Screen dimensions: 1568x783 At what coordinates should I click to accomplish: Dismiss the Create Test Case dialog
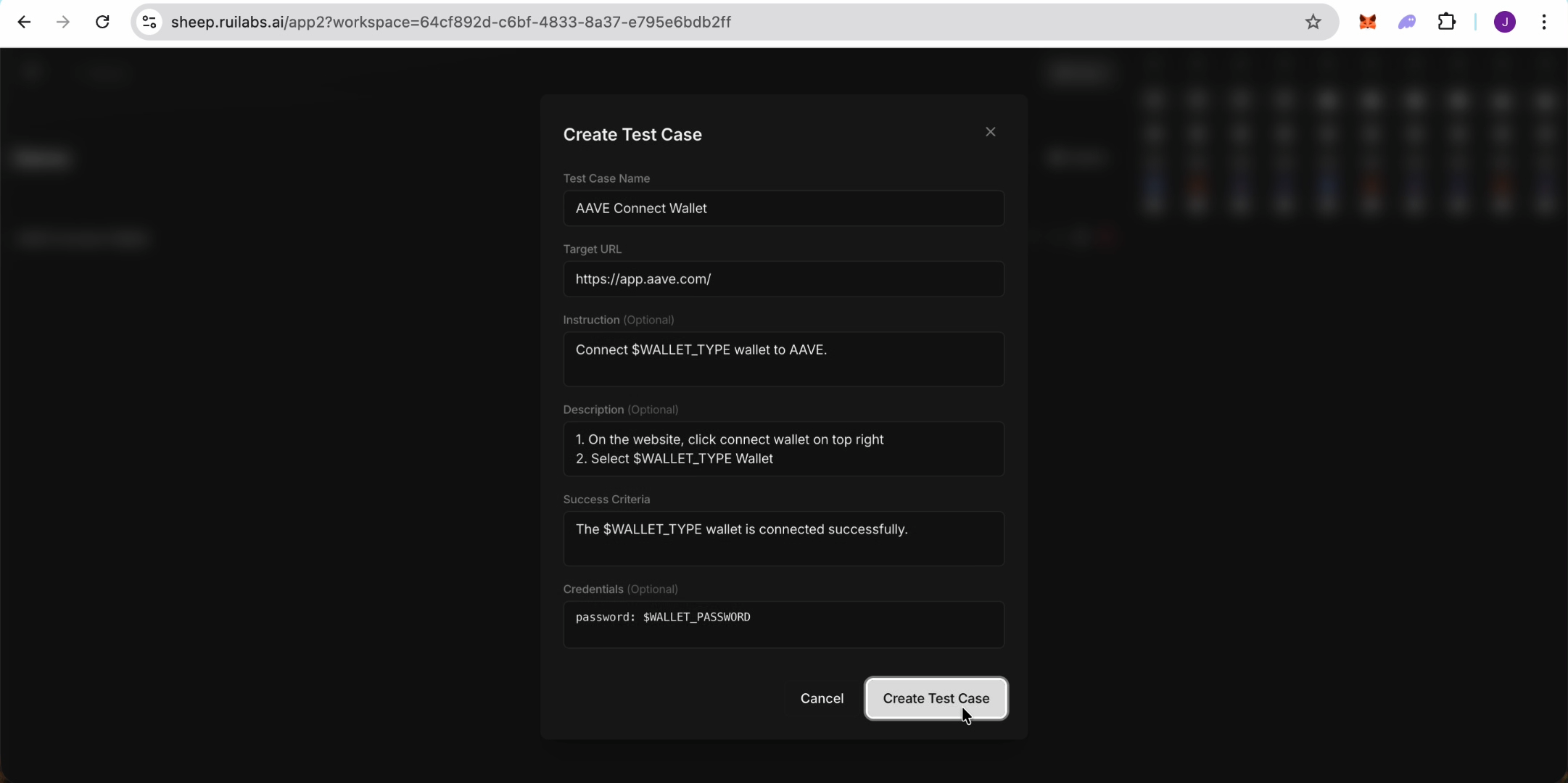pos(989,131)
